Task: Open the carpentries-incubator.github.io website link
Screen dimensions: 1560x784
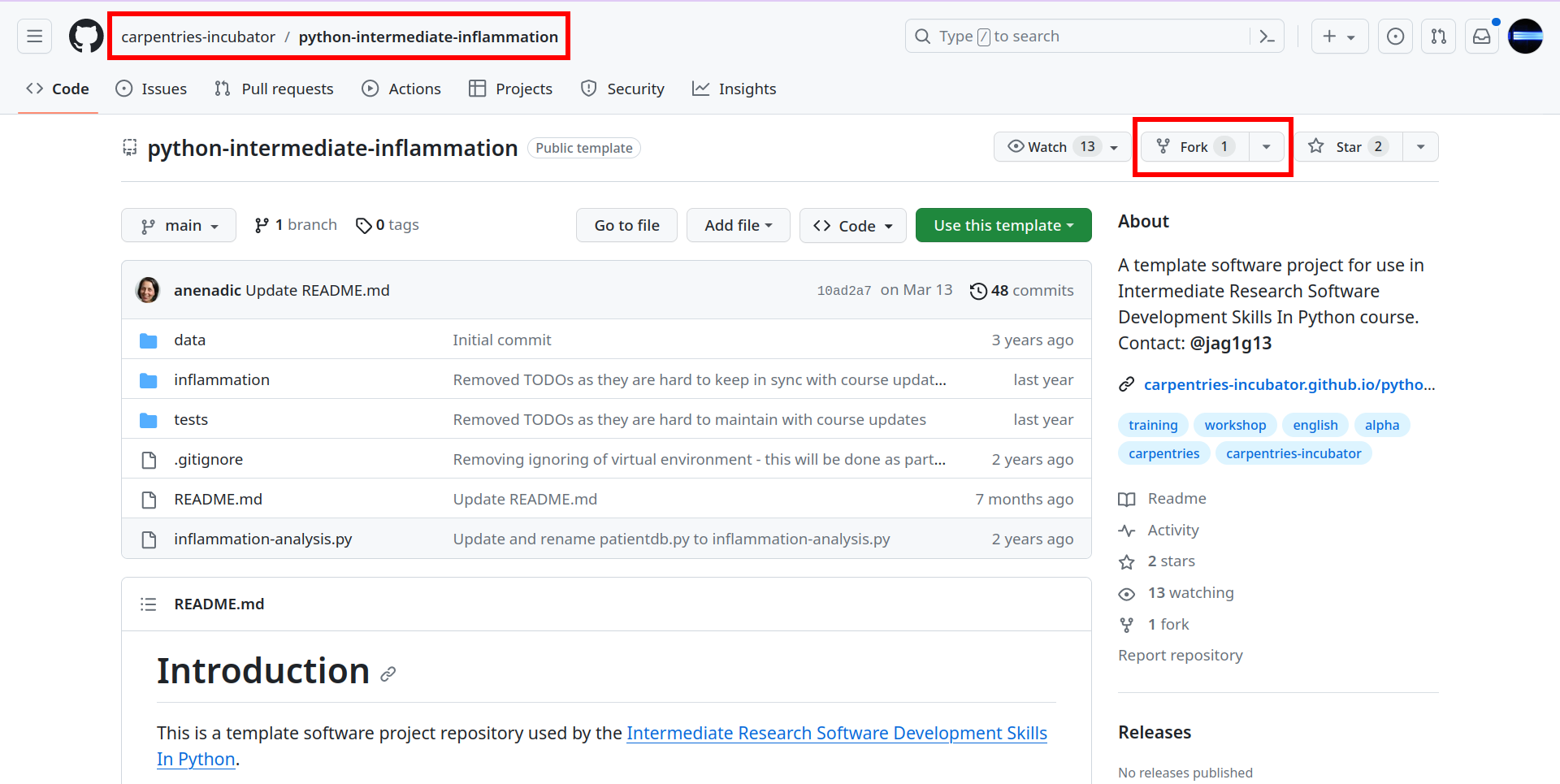Action: pyautogui.click(x=1289, y=385)
